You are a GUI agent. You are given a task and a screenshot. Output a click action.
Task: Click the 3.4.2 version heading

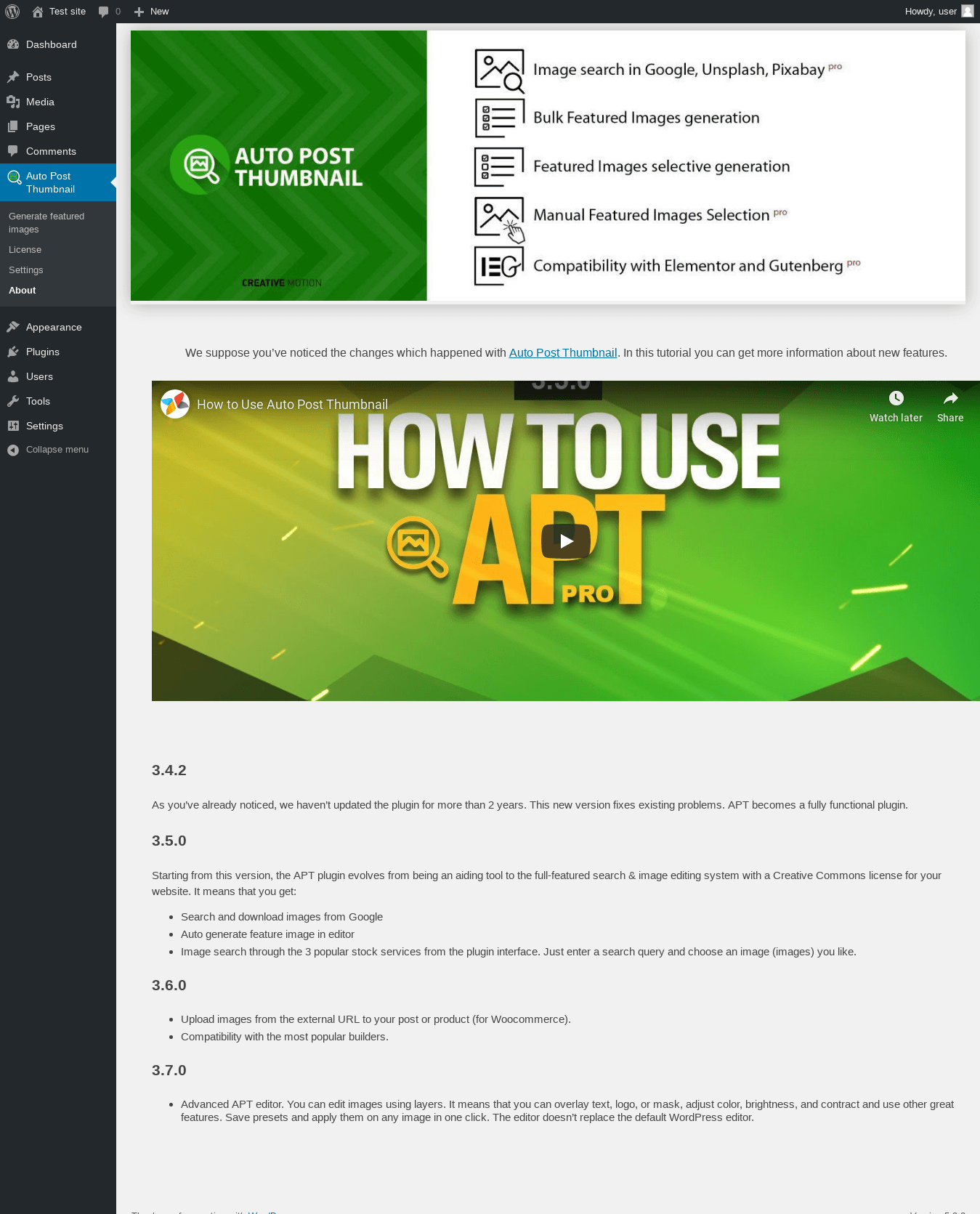tap(169, 770)
